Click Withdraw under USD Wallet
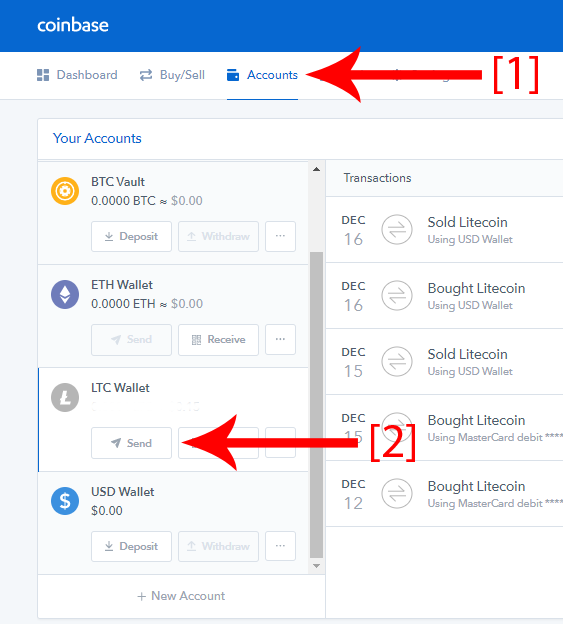The height and width of the screenshot is (624, 563). click(x=218, y=546)
